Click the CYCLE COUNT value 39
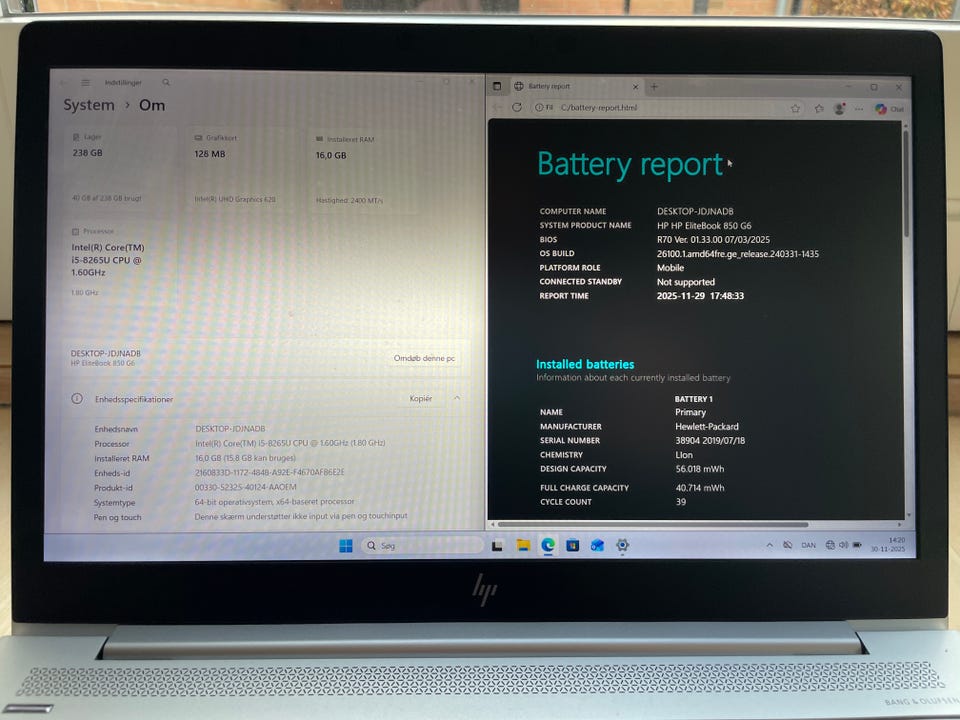Image resolution: width=960 pixels, height=720 pixels. [x=681, y=502]
